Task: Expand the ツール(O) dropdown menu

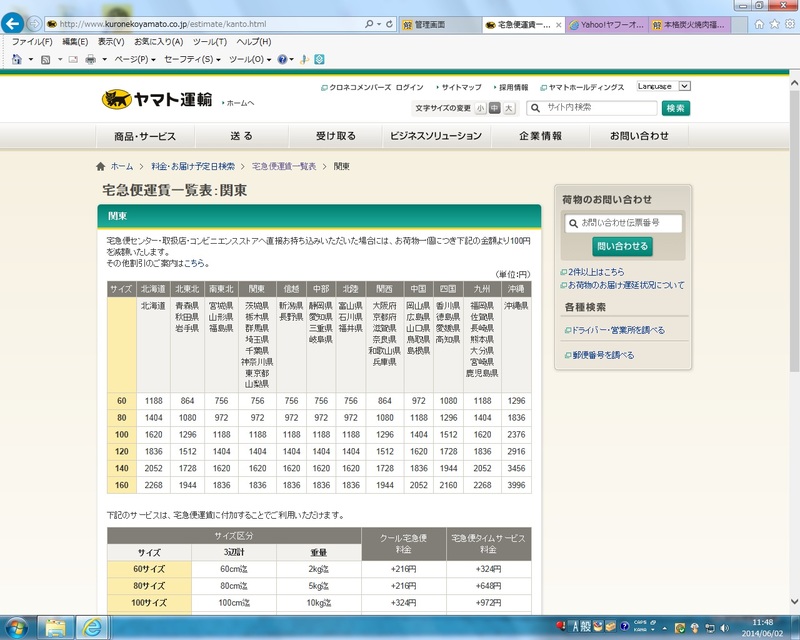Action: tap(250, 60)
